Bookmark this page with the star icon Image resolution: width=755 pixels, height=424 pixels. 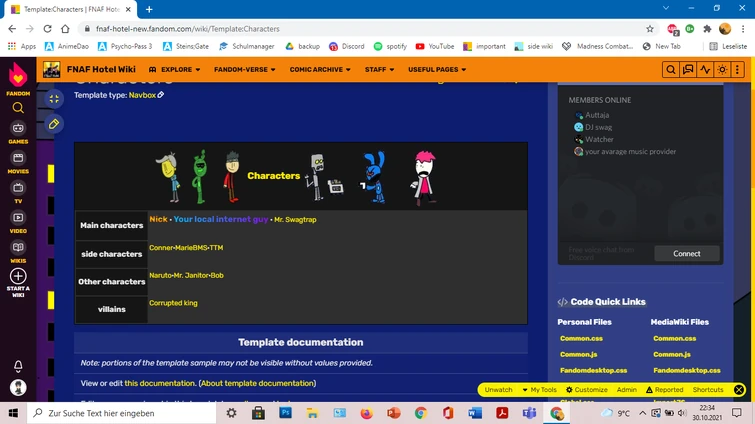650,29
